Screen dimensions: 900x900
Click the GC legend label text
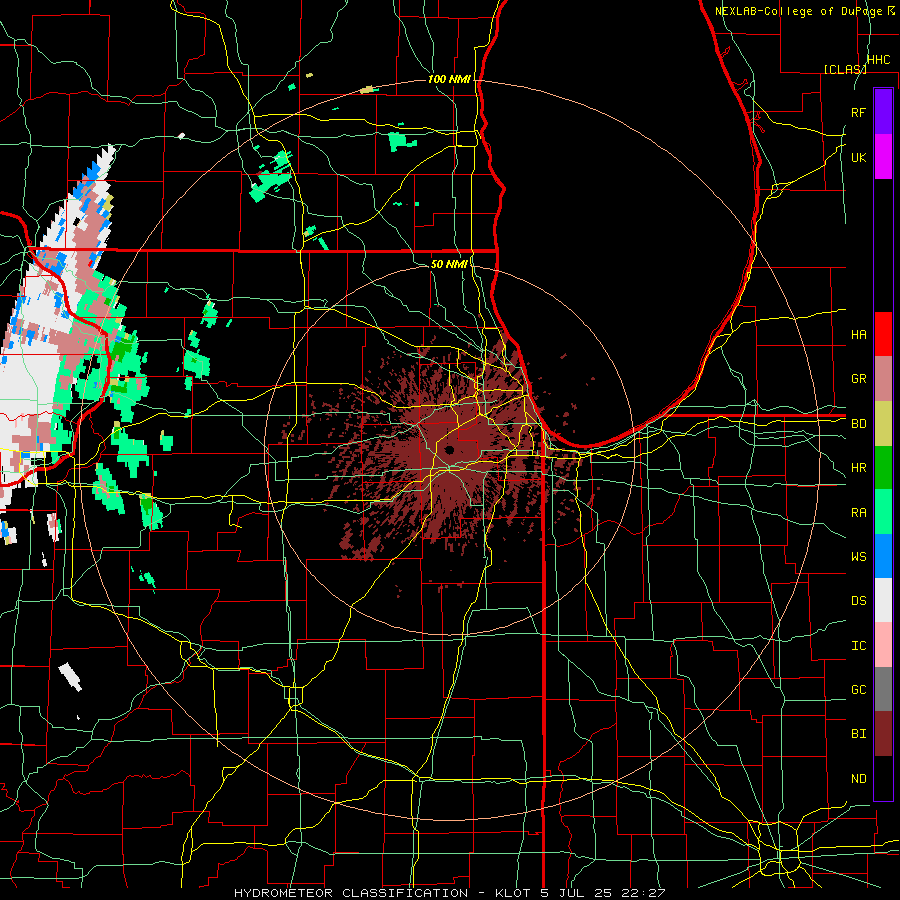[x=859, y=690]
